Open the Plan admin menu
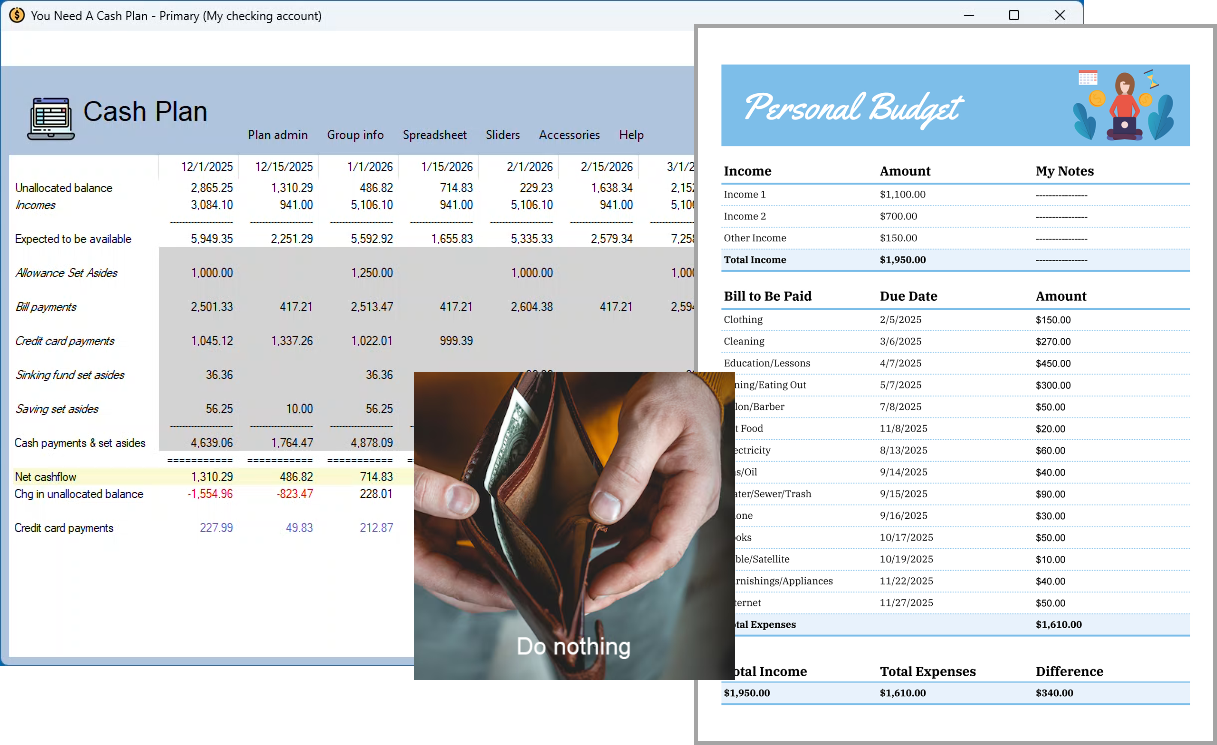This screenshot has height=745, width=1217. point(277,134)
